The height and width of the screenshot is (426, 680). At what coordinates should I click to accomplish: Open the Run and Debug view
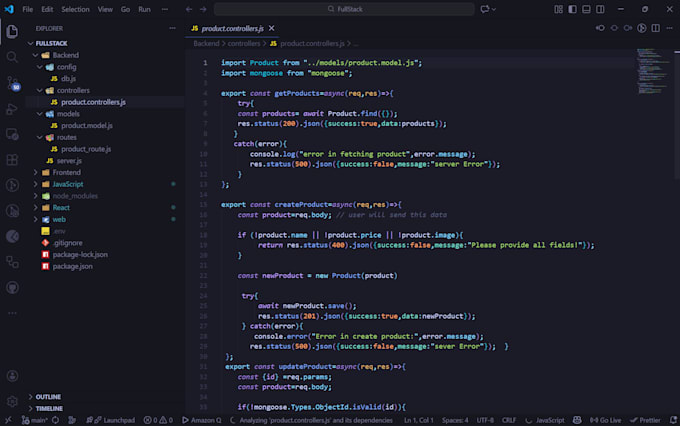tap(12, 108)
